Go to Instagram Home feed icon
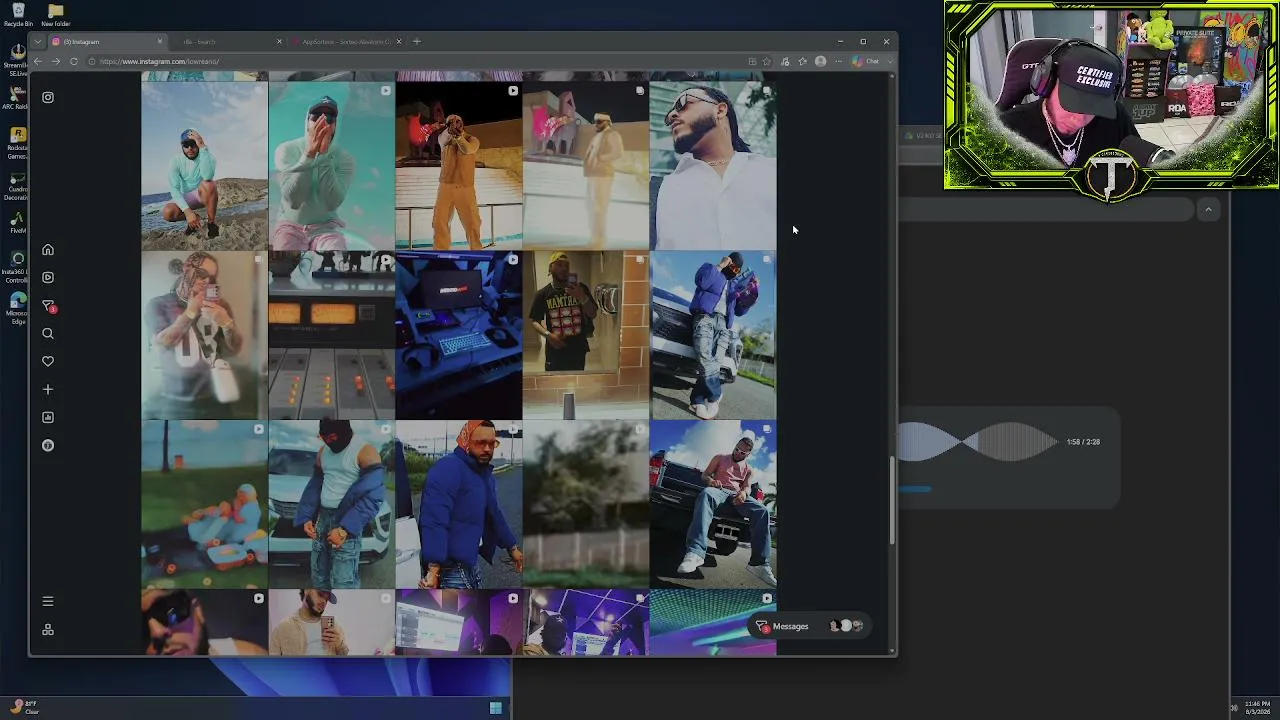The image size is (1280, 720). point(48,250)
